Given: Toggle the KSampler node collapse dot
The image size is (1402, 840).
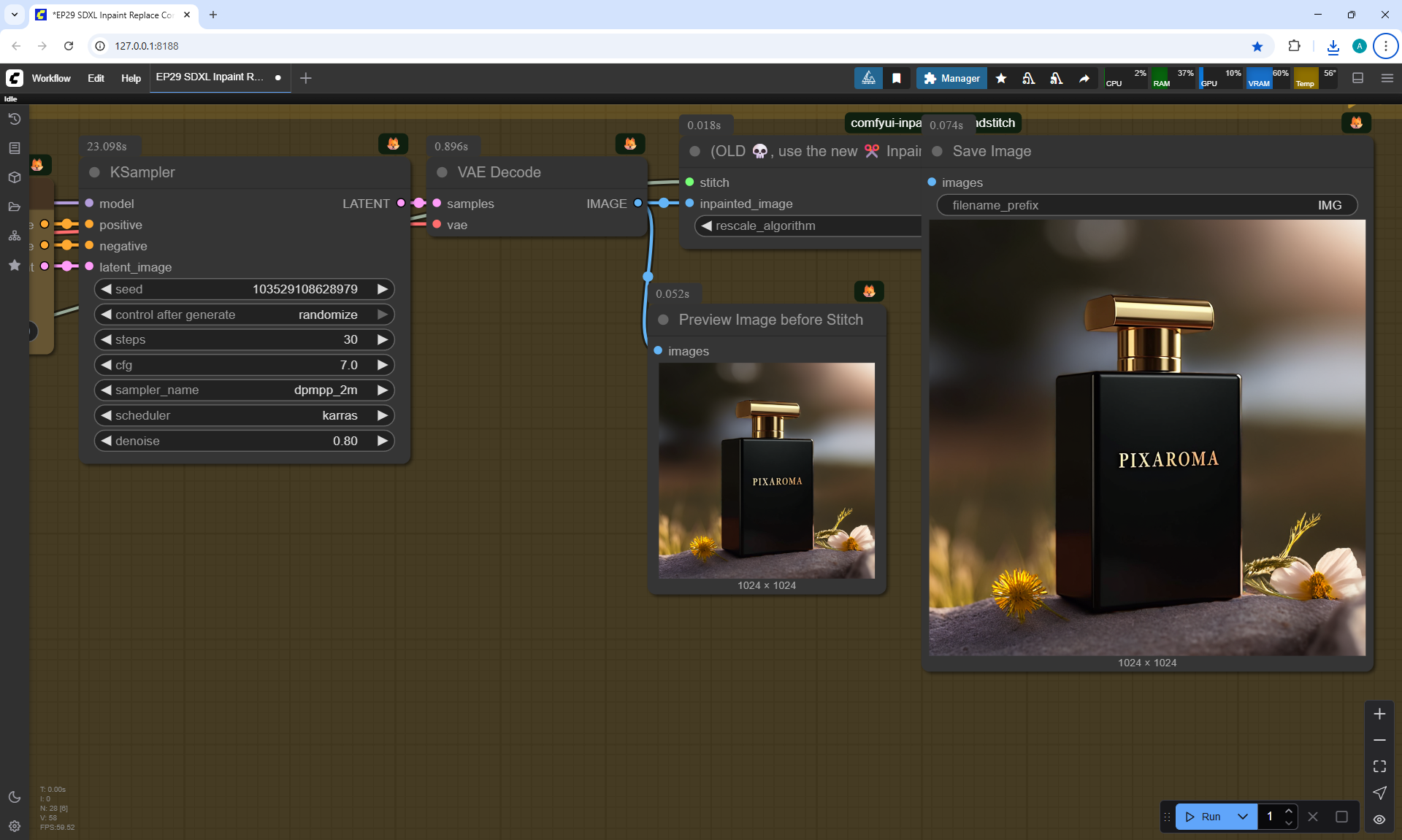Looking at the screenshot, I should 94,173.
